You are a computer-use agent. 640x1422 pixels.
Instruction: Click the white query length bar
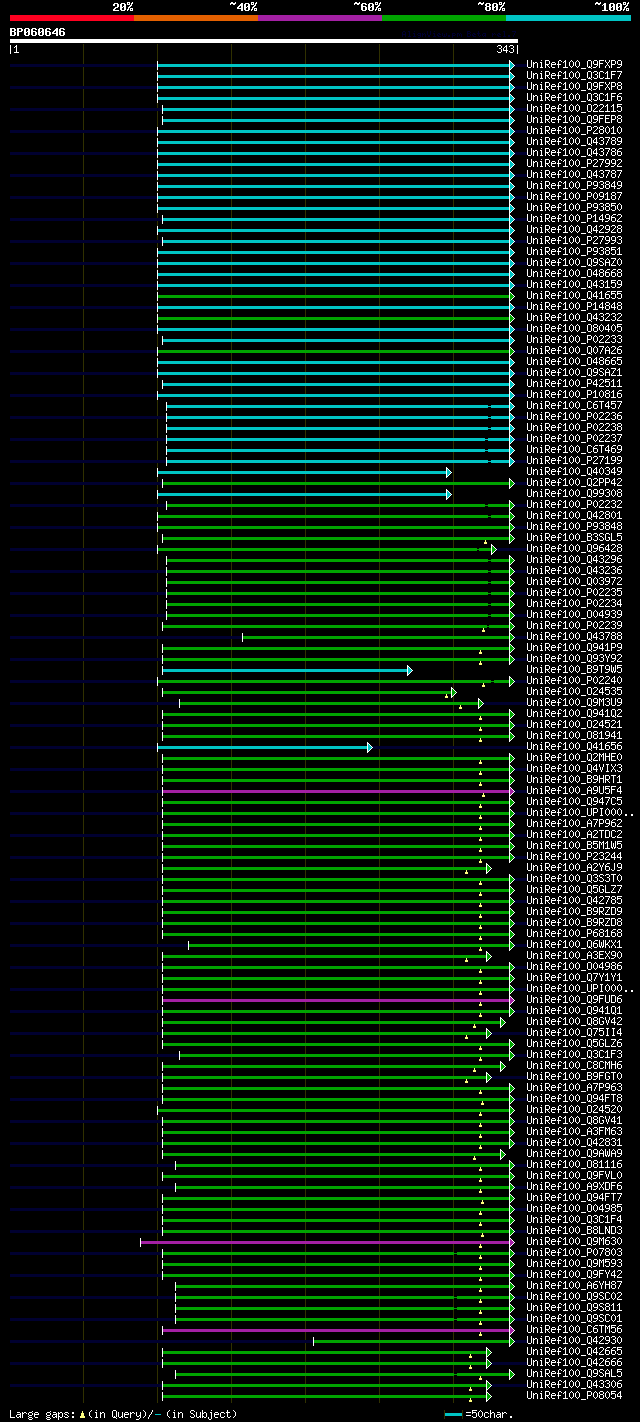tap(264, 41)
